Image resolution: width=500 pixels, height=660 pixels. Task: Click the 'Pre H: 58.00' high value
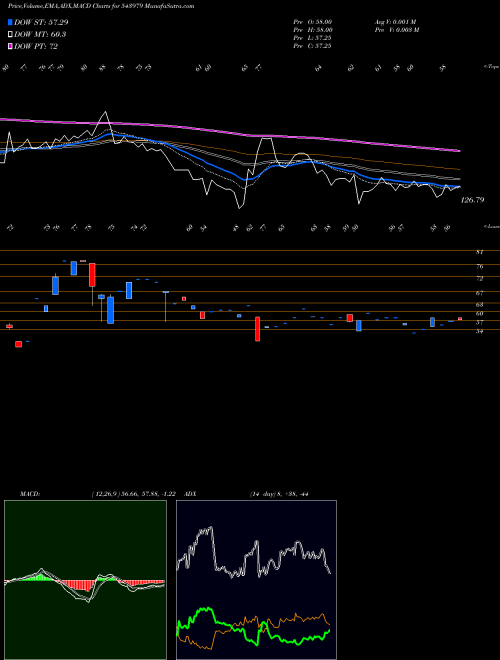[x=313, y=30]
